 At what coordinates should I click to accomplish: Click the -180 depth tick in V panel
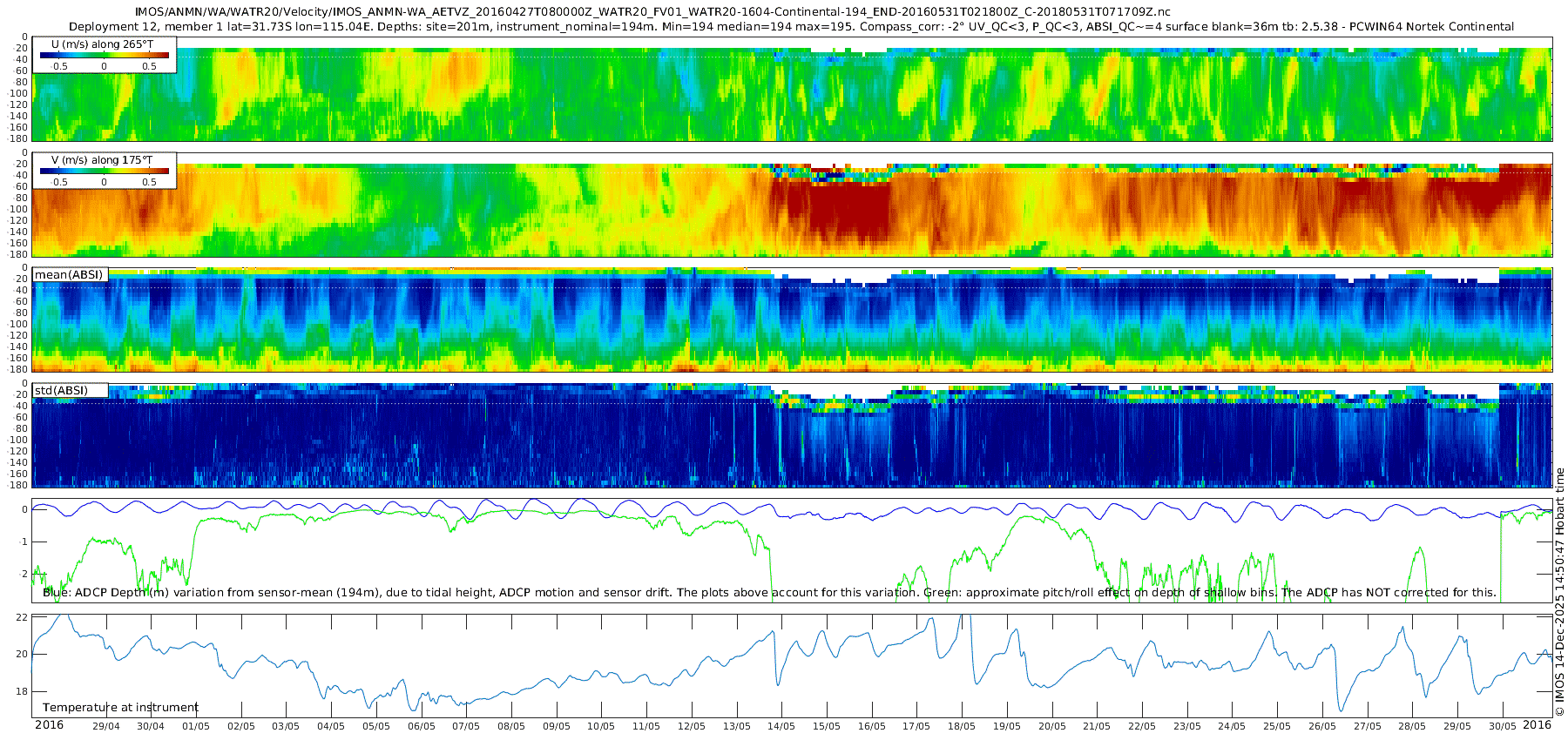[x=18, y=254]
